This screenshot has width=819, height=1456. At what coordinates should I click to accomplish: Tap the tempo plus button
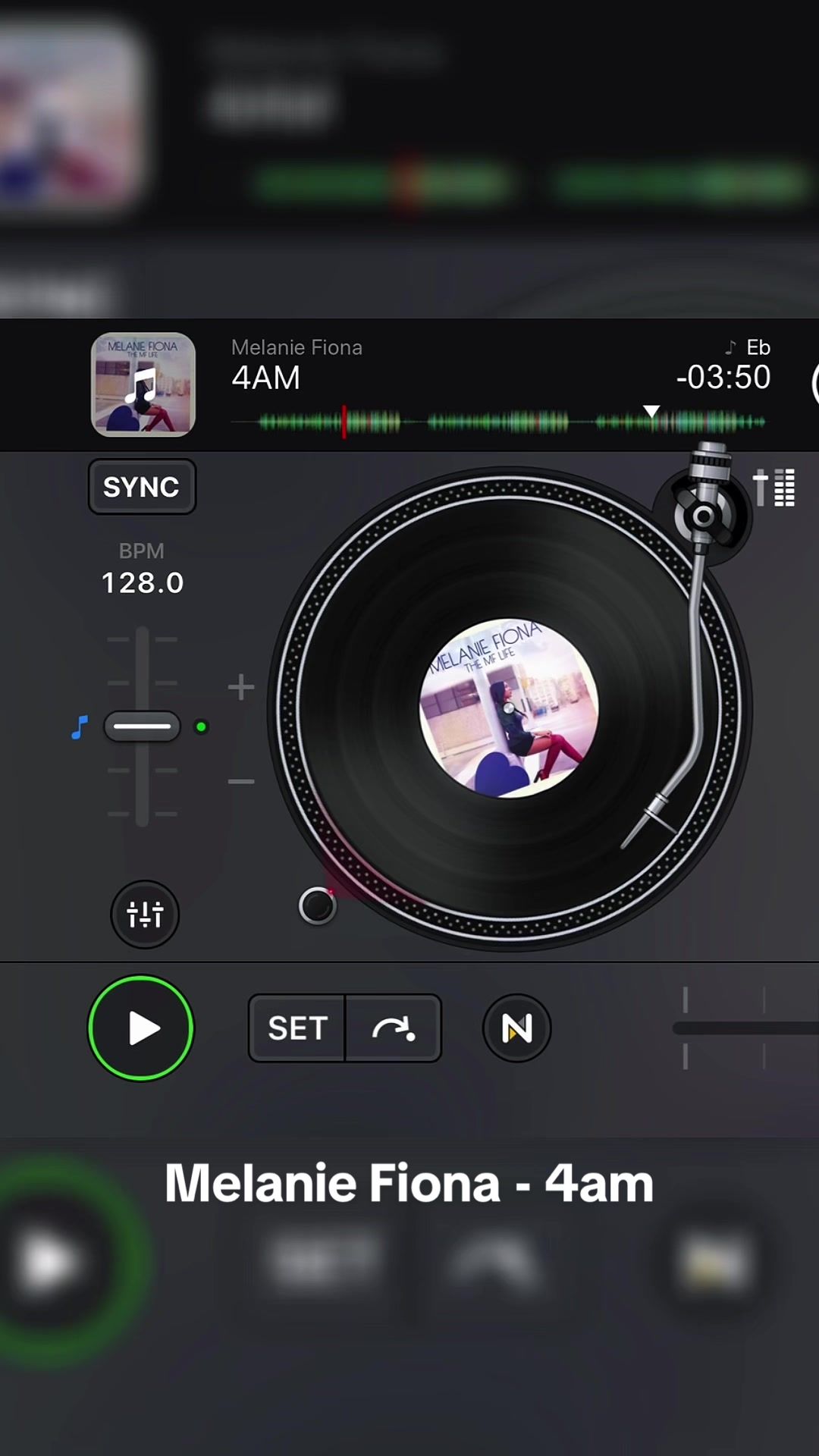241,687
